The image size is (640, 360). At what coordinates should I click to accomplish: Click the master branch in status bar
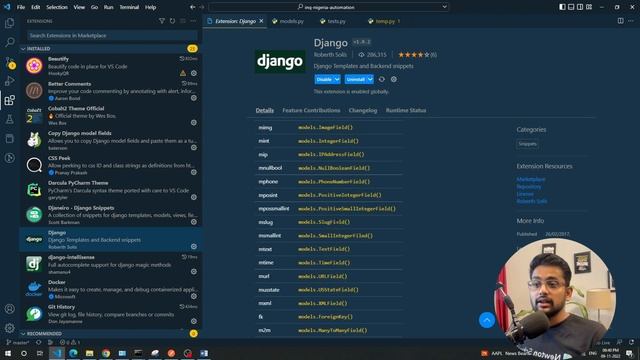coord(18,342)
